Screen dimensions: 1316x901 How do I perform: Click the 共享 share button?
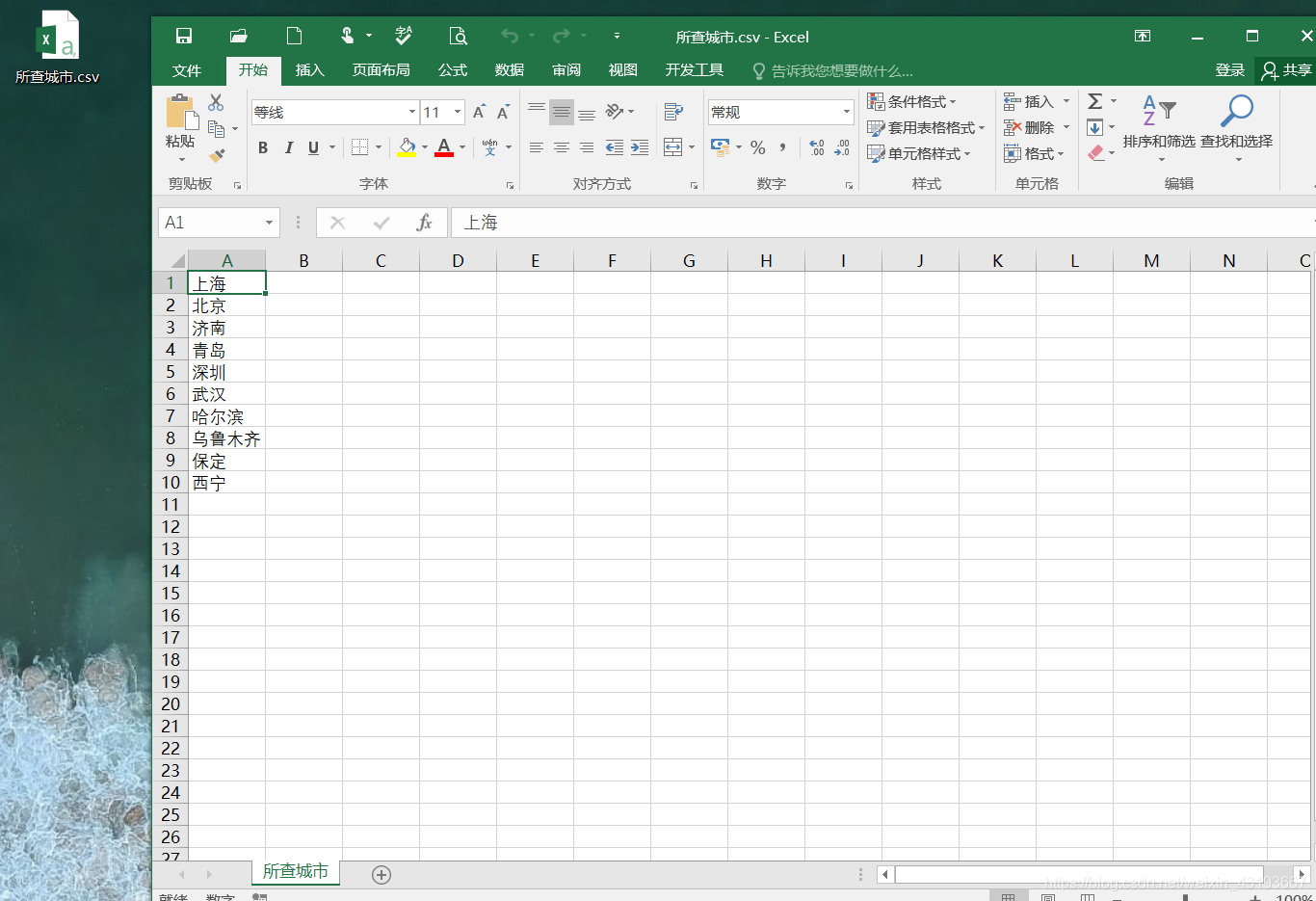click(1287, 70)
